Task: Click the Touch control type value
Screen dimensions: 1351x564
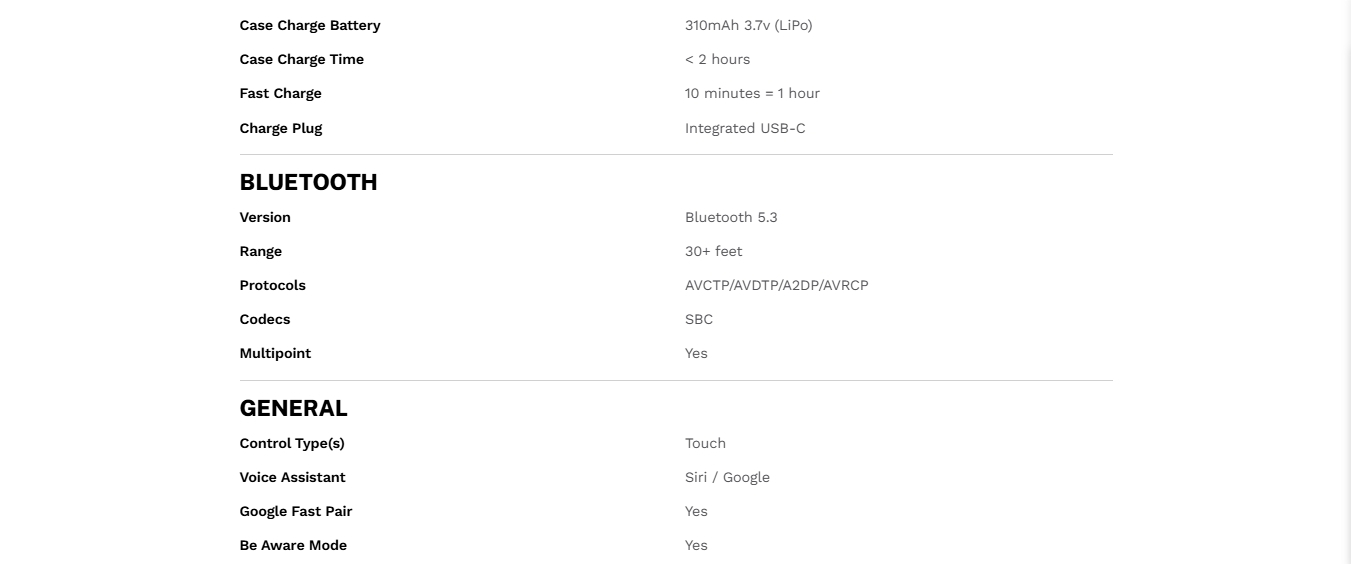Action: 705,443
